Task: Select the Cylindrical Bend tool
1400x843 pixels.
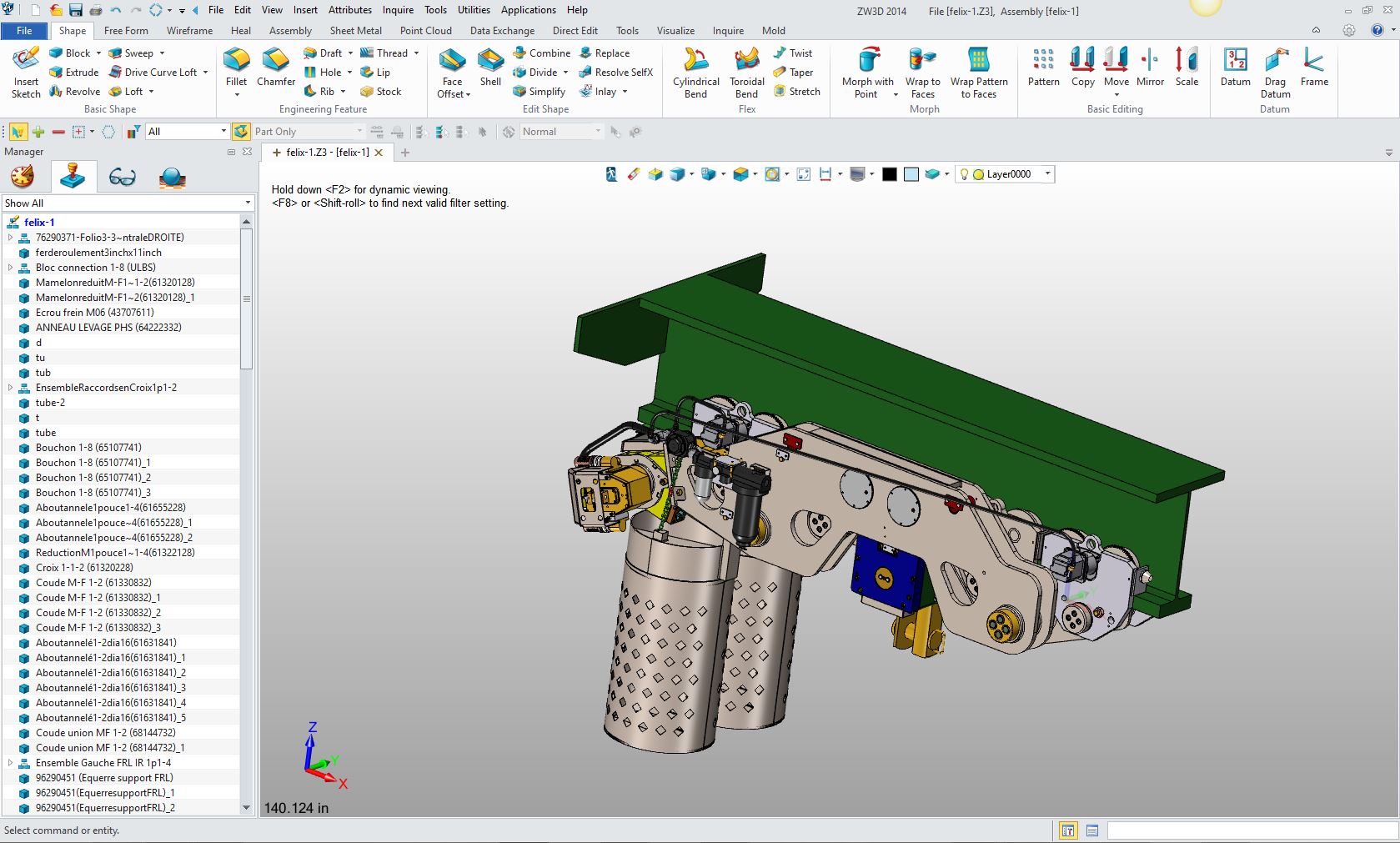Action: [695, 72]
